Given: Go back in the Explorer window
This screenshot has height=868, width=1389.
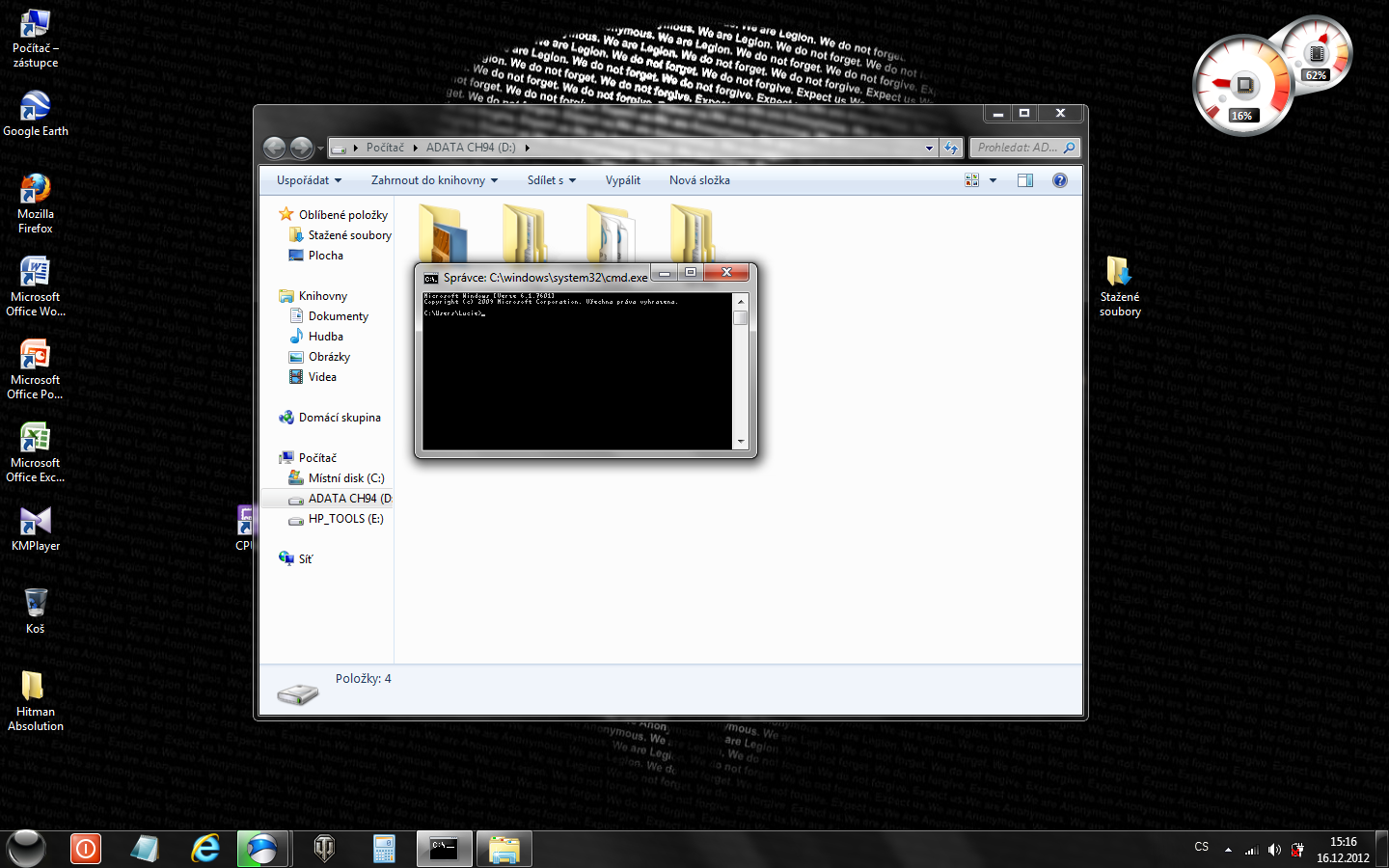Looking at the screenshot, I should [275, 148].
